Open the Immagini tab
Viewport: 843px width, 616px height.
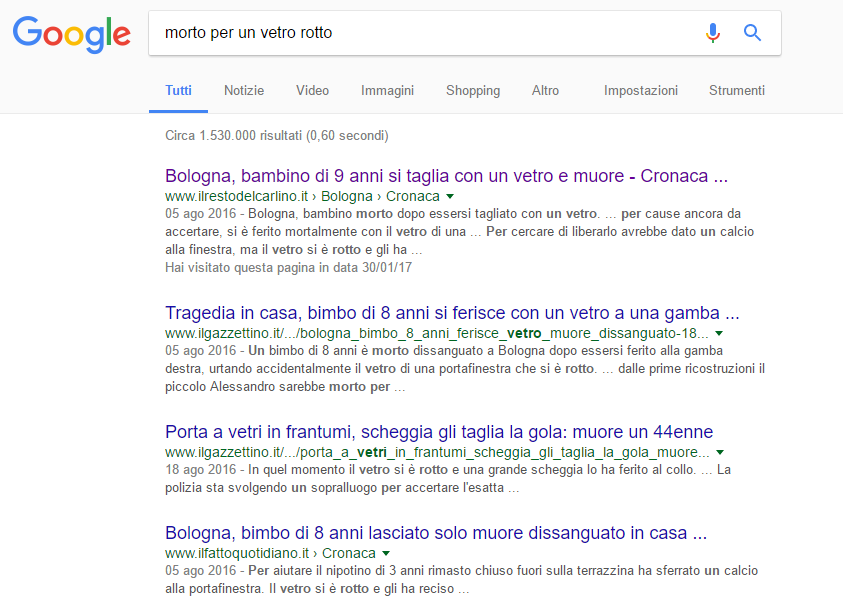coord(387,90)
